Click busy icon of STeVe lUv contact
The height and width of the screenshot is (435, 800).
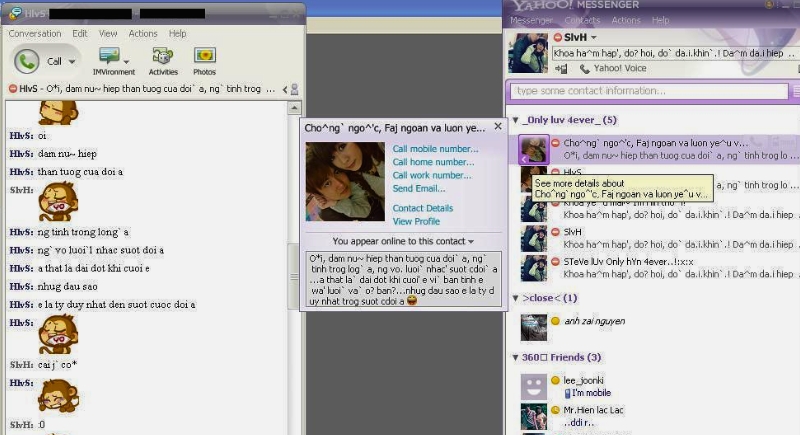[556, 262]
